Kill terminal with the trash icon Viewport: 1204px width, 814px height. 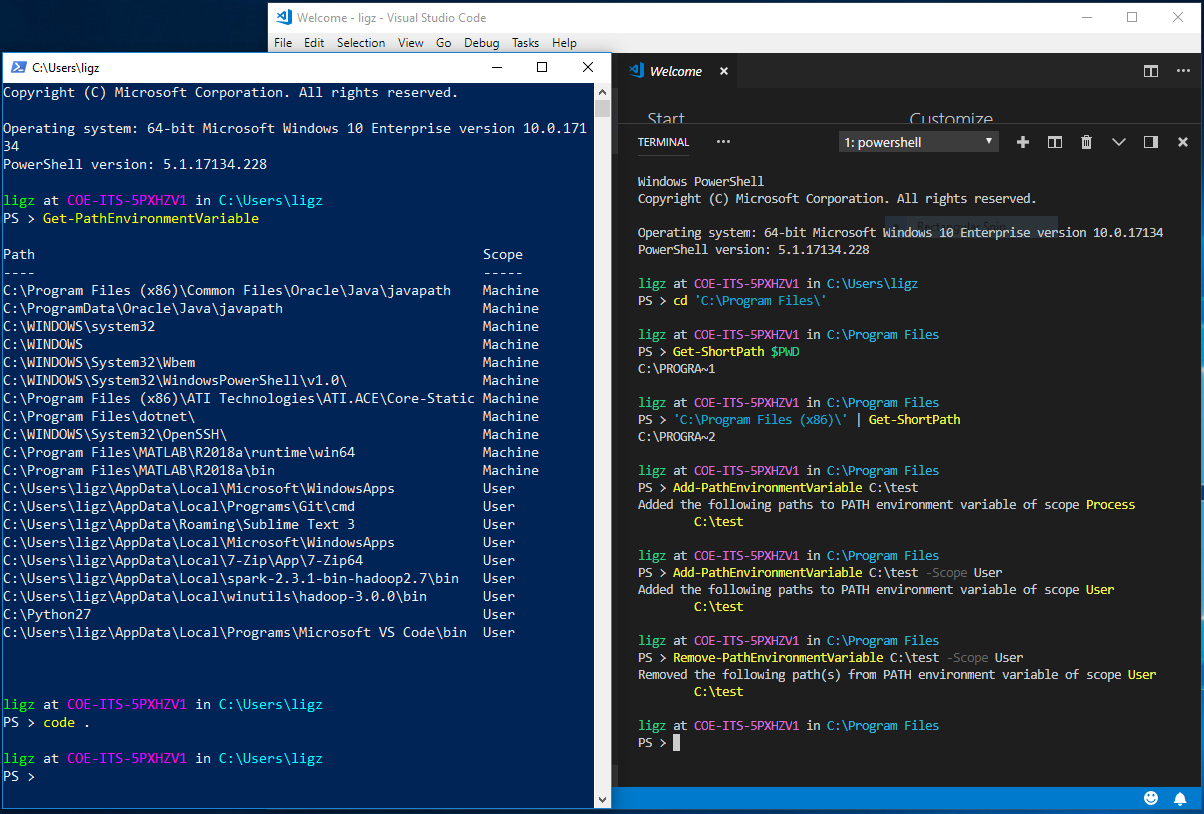click(1086, 142)
